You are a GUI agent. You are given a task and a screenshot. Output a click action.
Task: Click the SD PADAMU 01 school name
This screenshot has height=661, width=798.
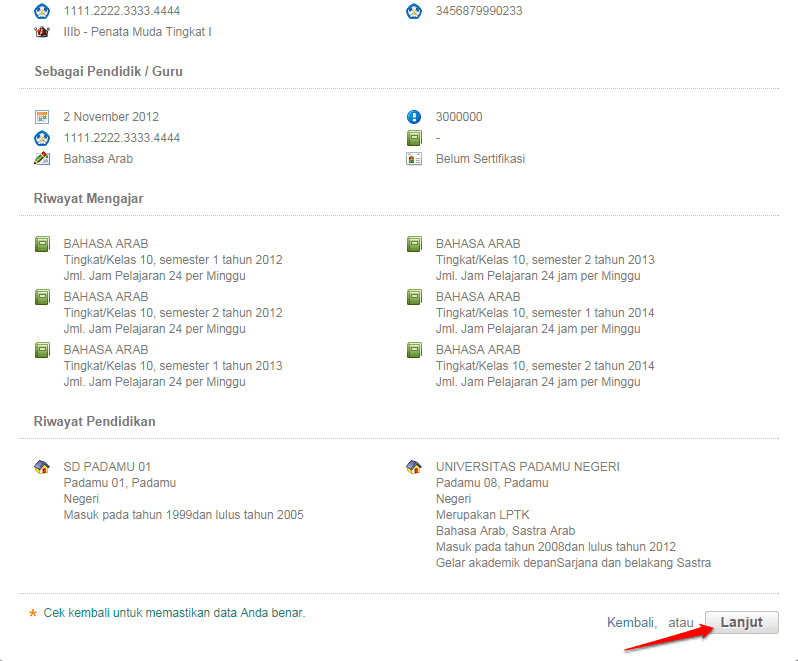pos(107,467)
